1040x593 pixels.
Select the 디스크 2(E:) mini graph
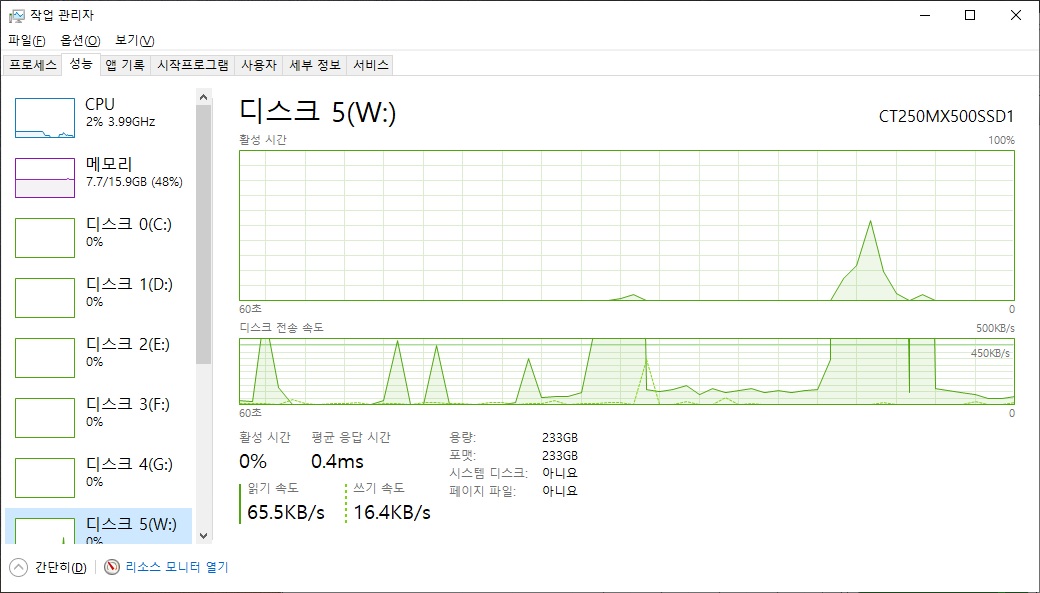point(45,358)
